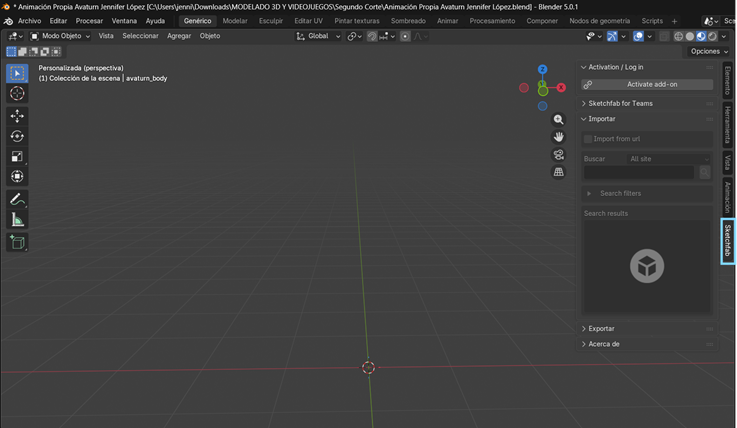Open viewport shading options dropdown

[724, 36]
